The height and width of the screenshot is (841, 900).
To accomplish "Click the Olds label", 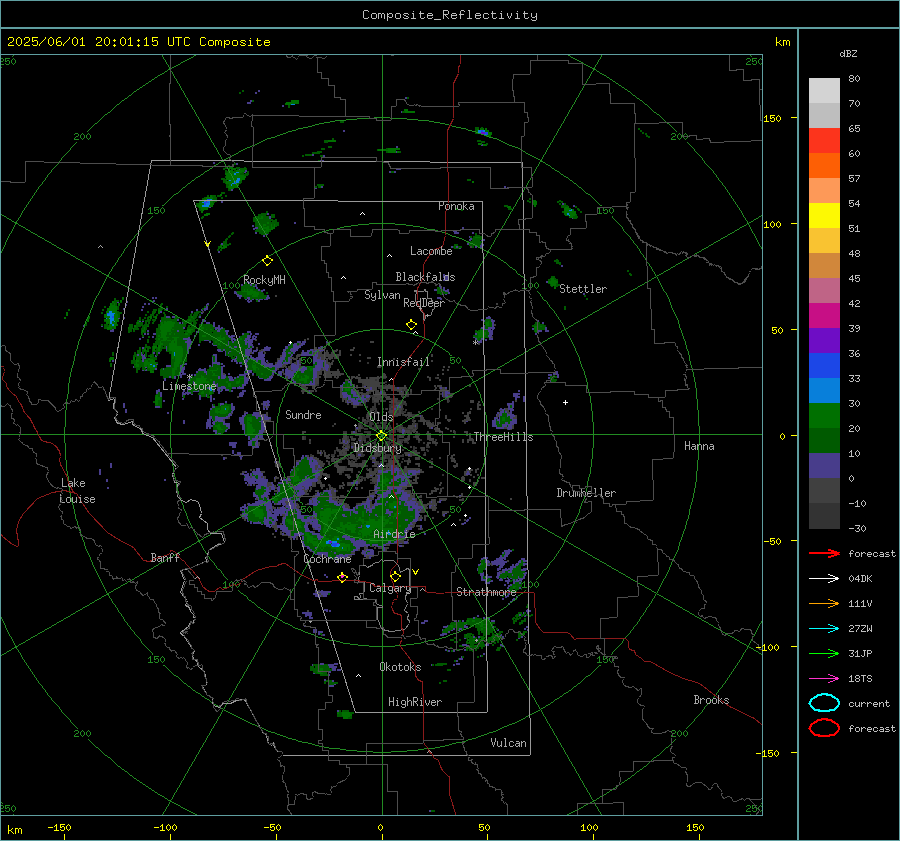I will (x=381, y=417).
